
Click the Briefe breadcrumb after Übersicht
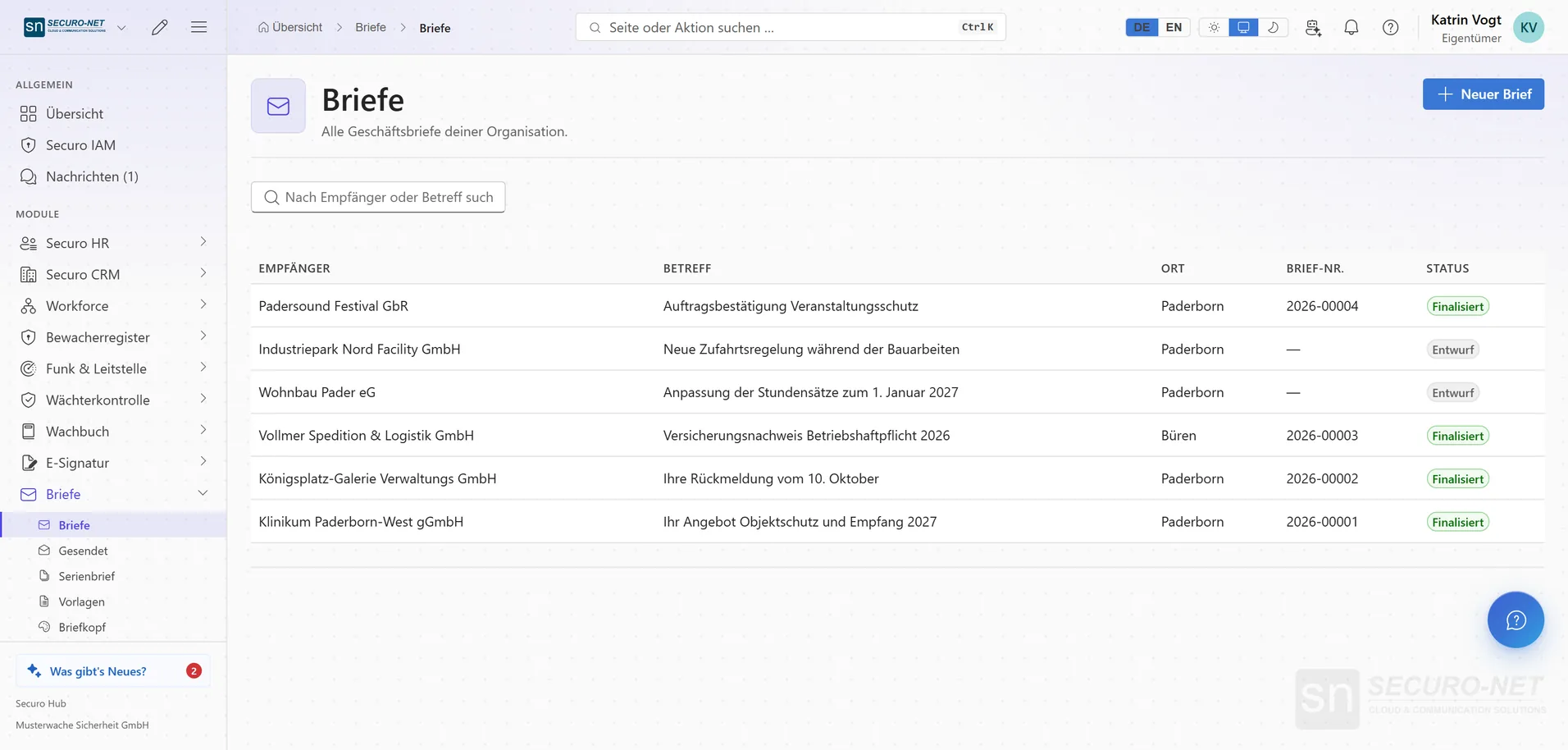click(x=371, y=27)
